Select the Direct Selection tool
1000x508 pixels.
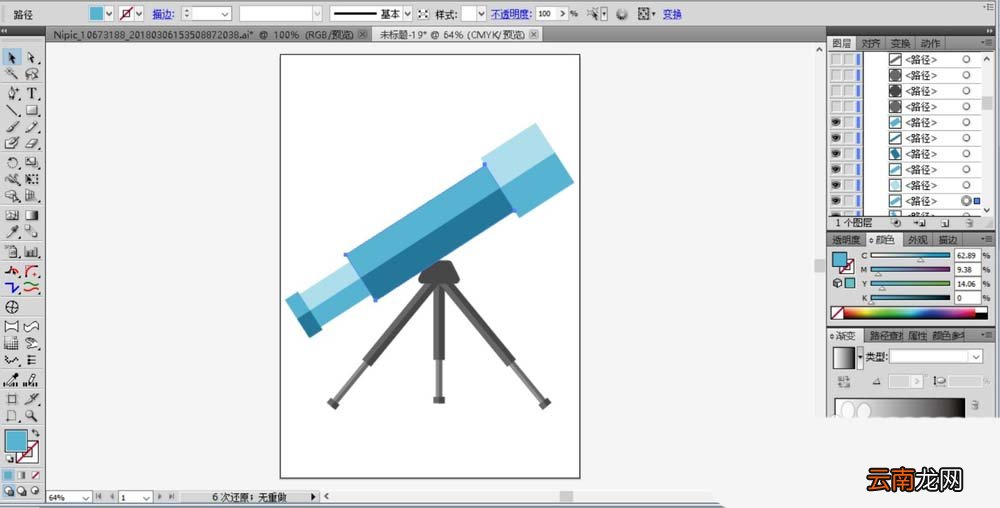pyautogui.click(x=32, y=58)
